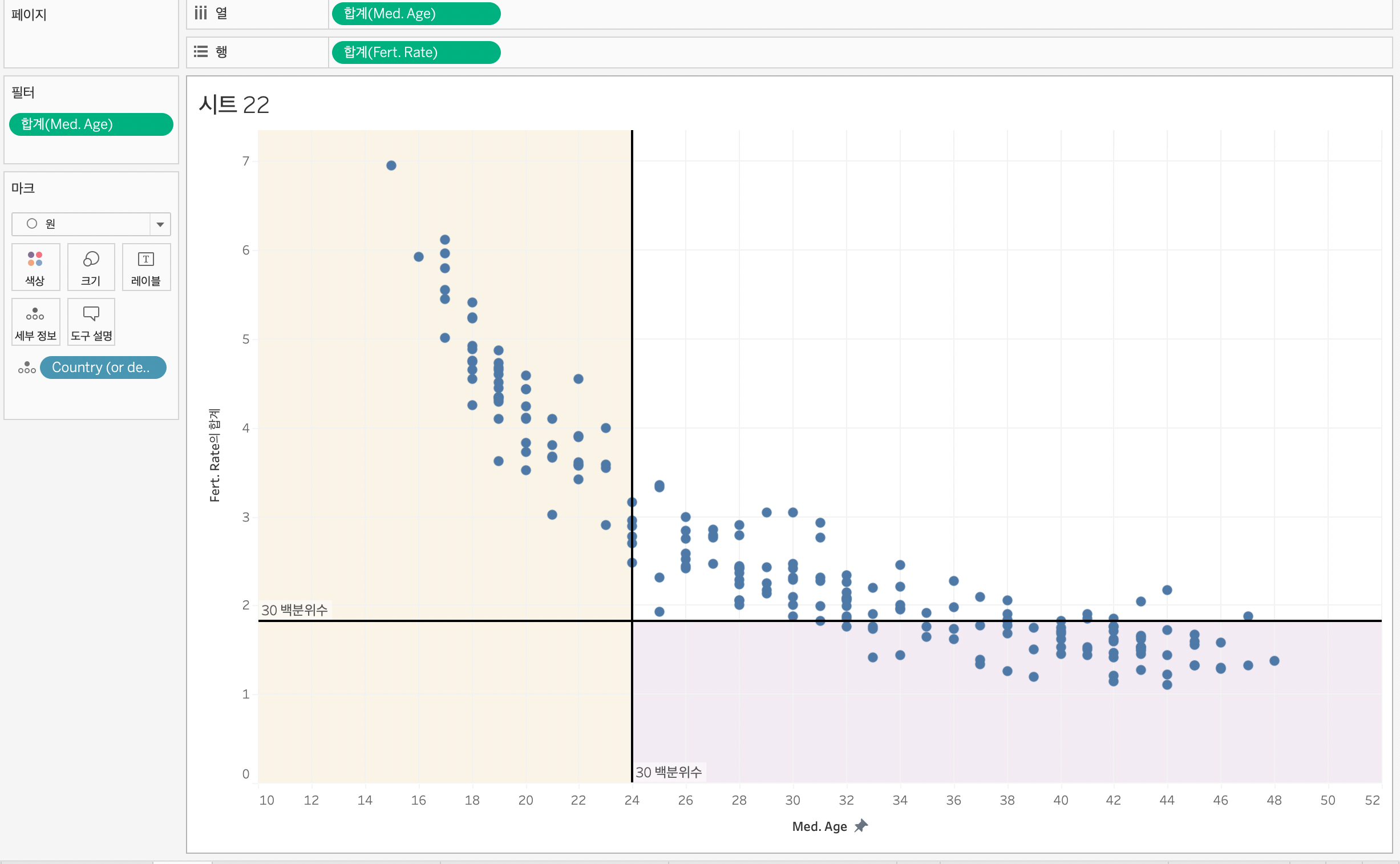Click the columns (열) shelf icon

[200, 13]
